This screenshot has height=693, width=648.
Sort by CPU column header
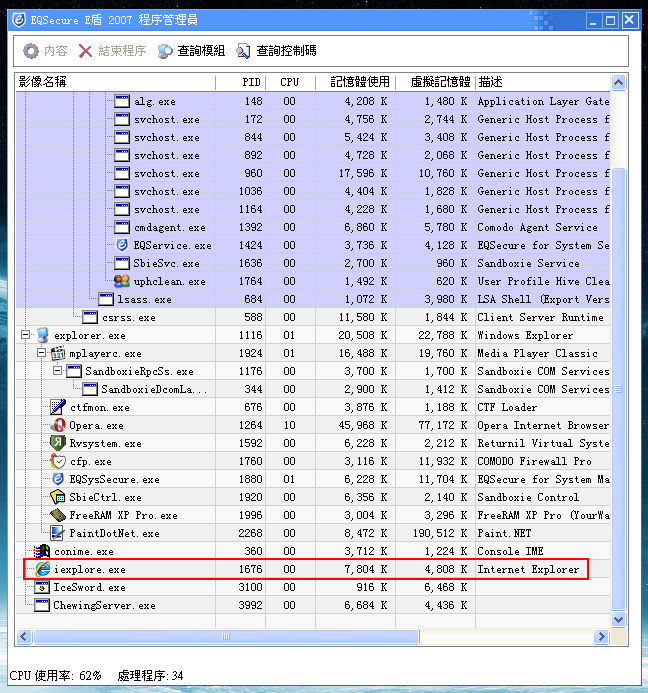[x=290, y=82]
